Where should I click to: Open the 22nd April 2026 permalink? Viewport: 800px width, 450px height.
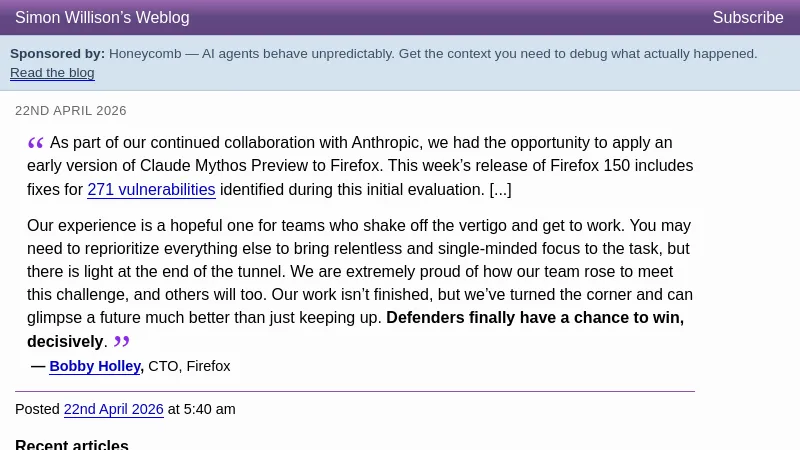113,410
